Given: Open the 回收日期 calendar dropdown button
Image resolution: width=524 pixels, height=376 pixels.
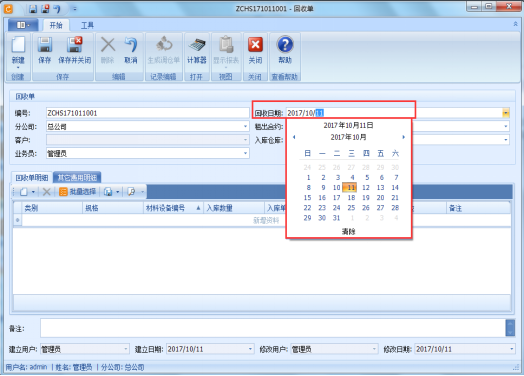Looking at the screenshot, I should [x=506, y=113].
